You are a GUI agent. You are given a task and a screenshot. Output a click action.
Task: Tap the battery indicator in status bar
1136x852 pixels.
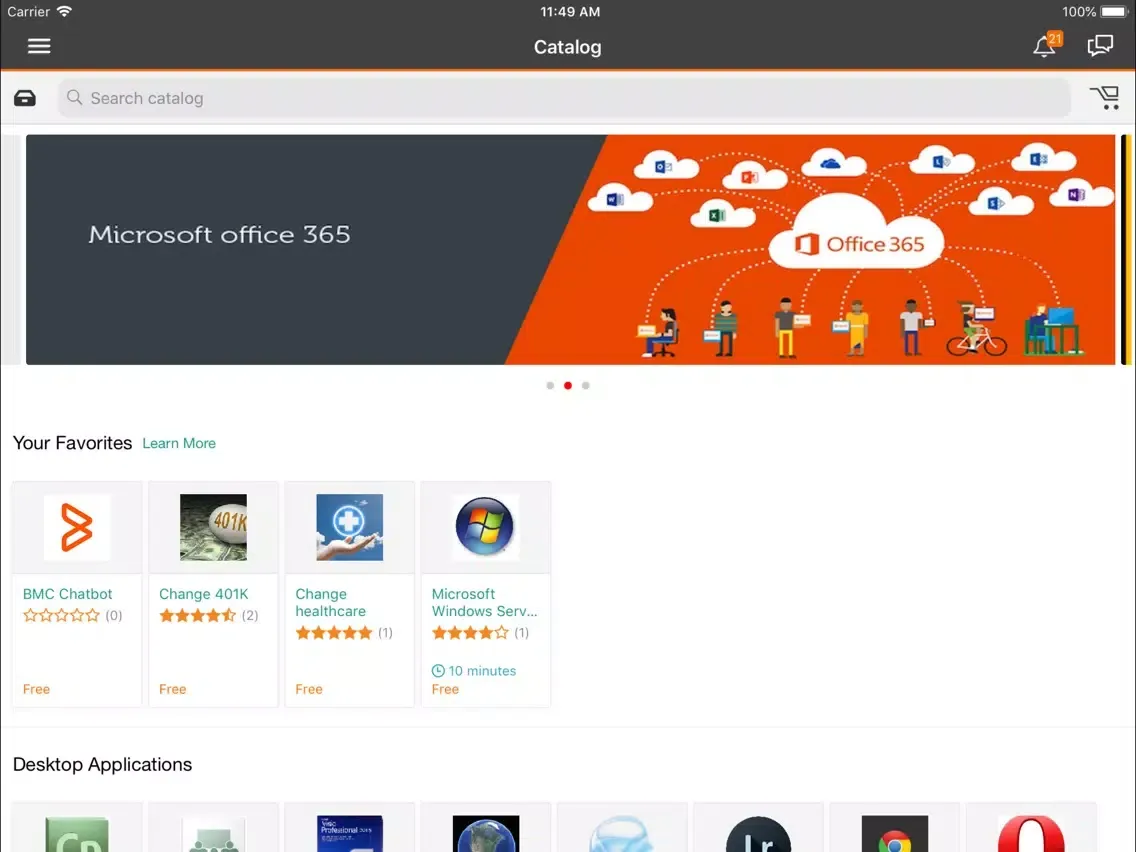(x=1114, y=12)
